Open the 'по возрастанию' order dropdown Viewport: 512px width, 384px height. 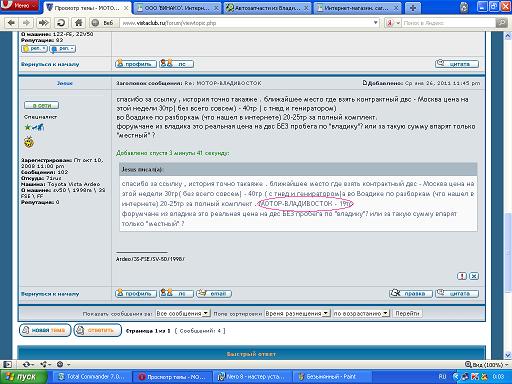point(361,313)
